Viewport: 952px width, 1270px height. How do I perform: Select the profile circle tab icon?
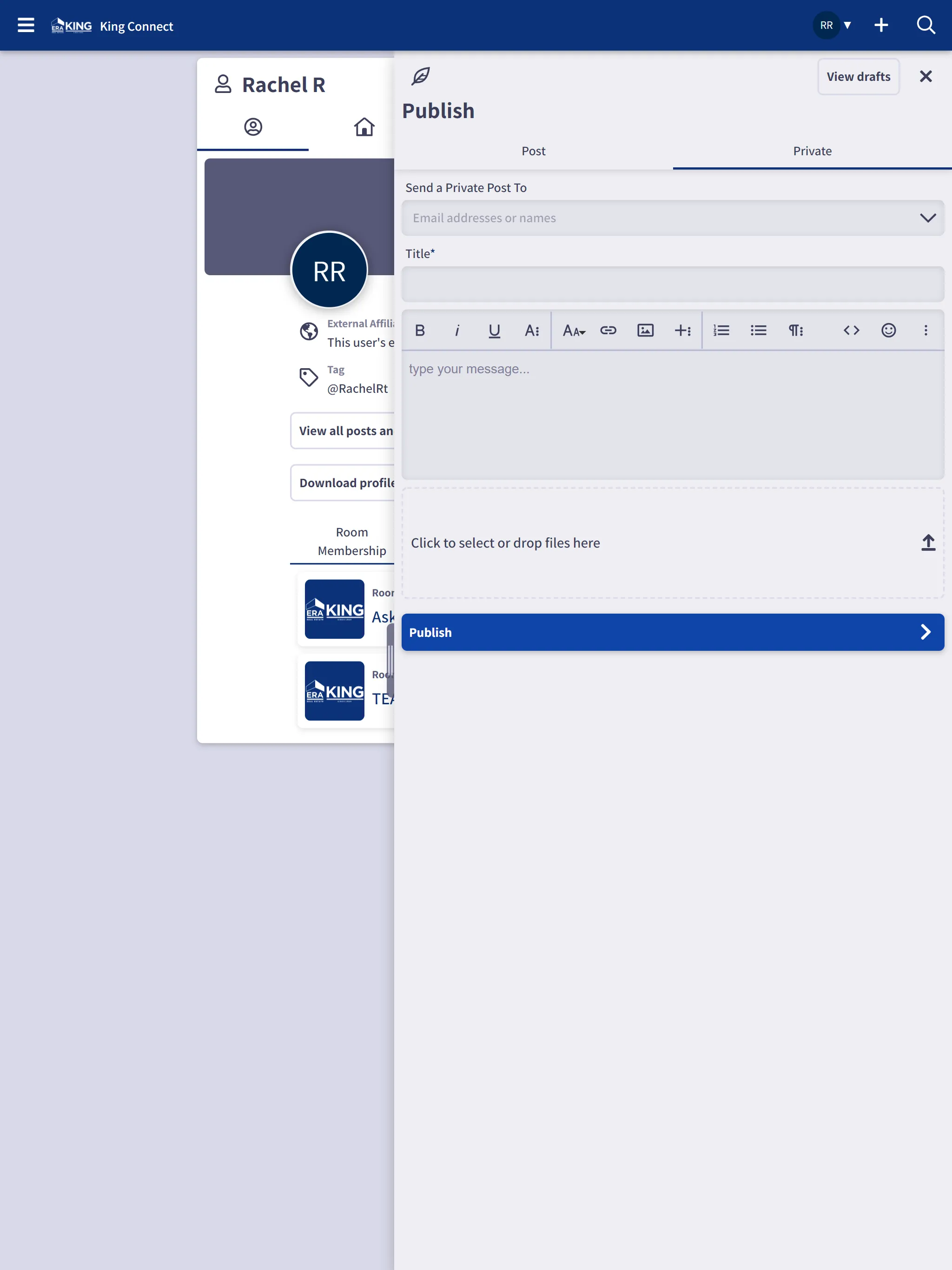click(252, 127)
